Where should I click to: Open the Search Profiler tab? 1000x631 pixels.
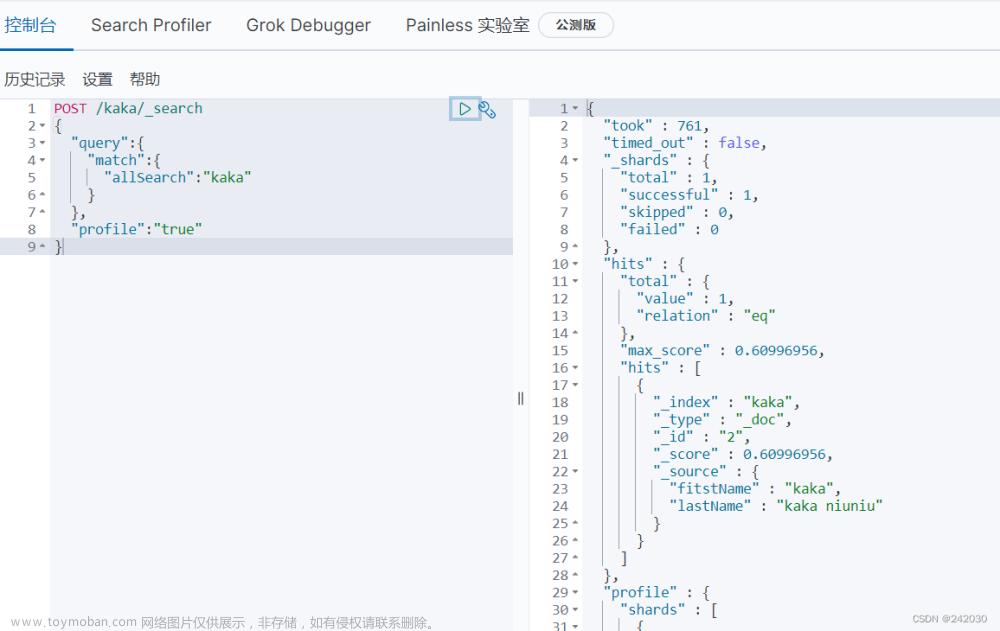tap(151, 26)
